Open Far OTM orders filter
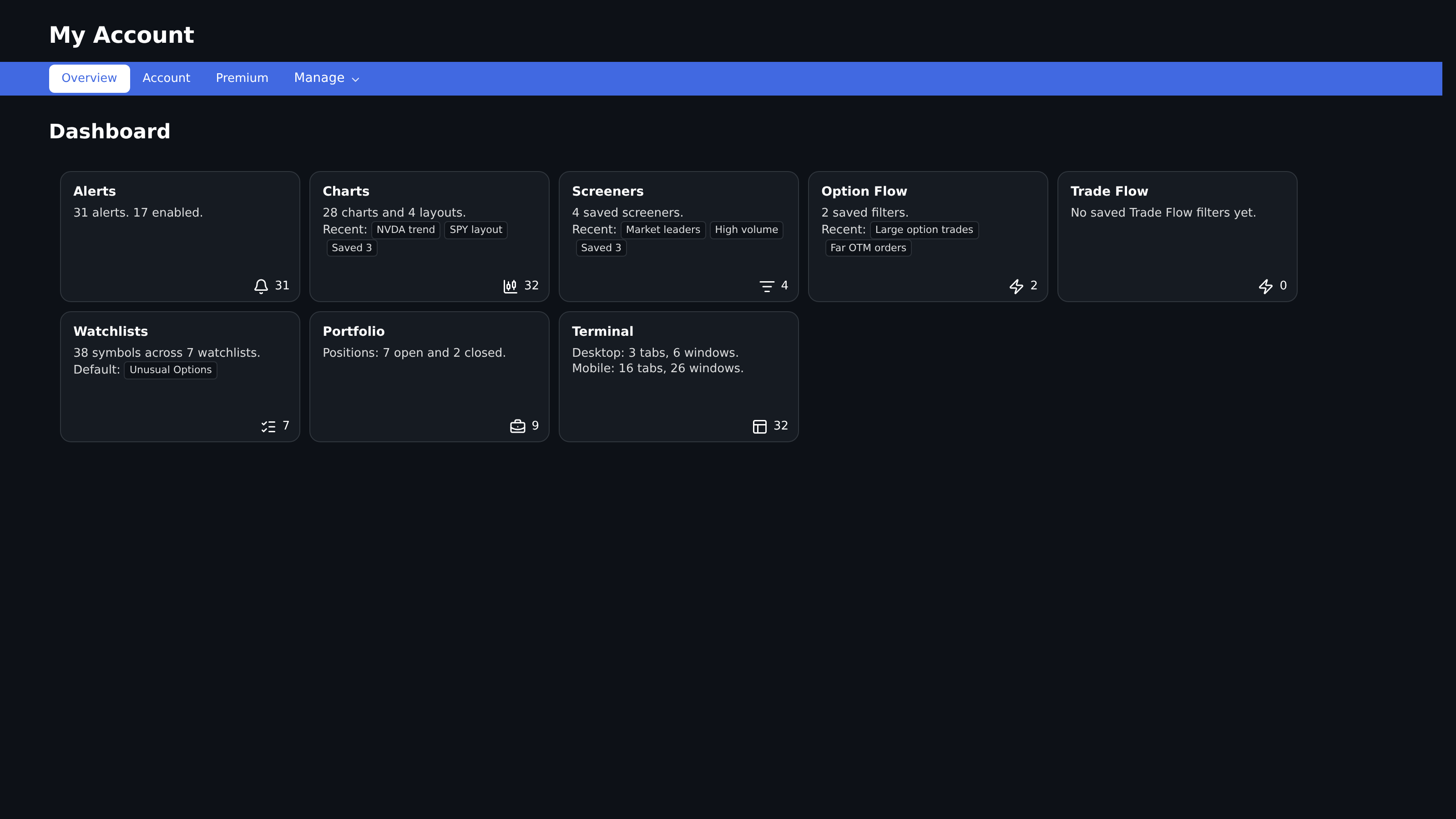Viewport: 1456px width, 819px height. [868, 248]
